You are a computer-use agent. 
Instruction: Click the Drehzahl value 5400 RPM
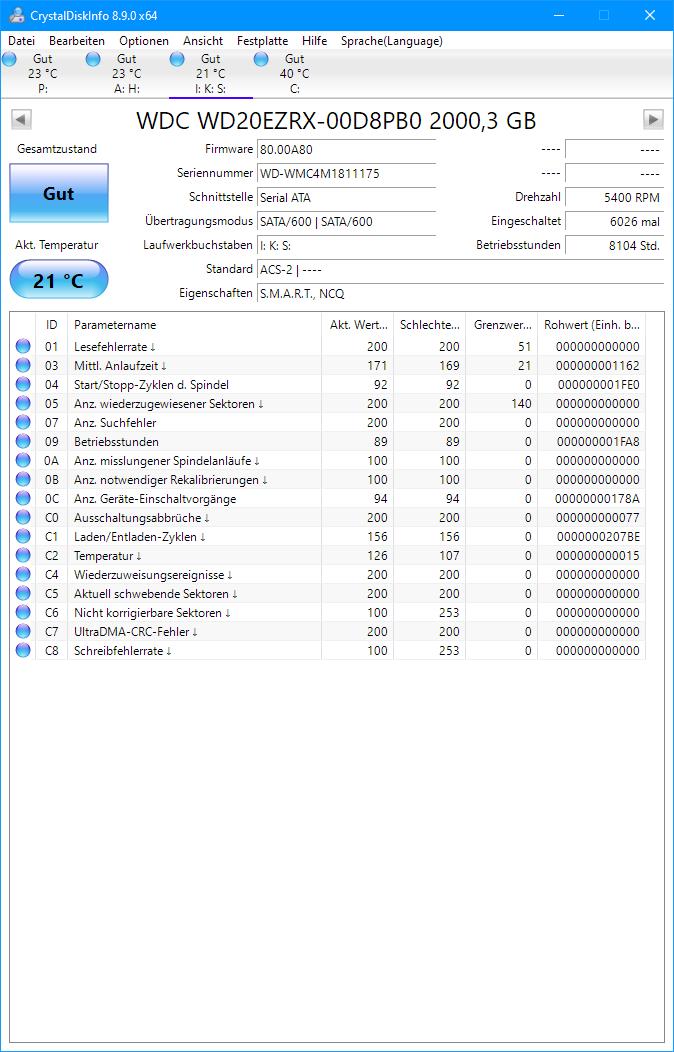pos(614,198)
